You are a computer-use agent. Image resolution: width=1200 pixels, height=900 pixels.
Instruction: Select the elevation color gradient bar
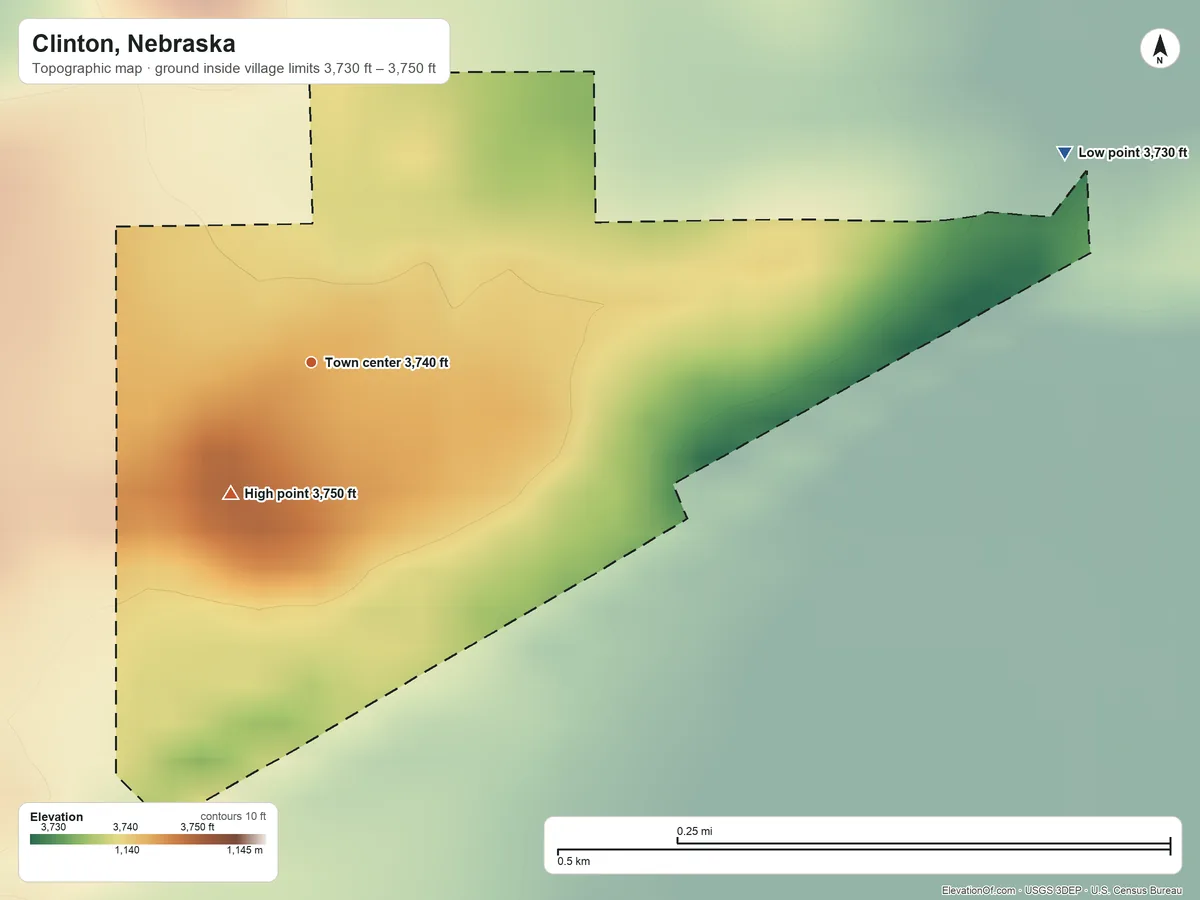[148, 839]
